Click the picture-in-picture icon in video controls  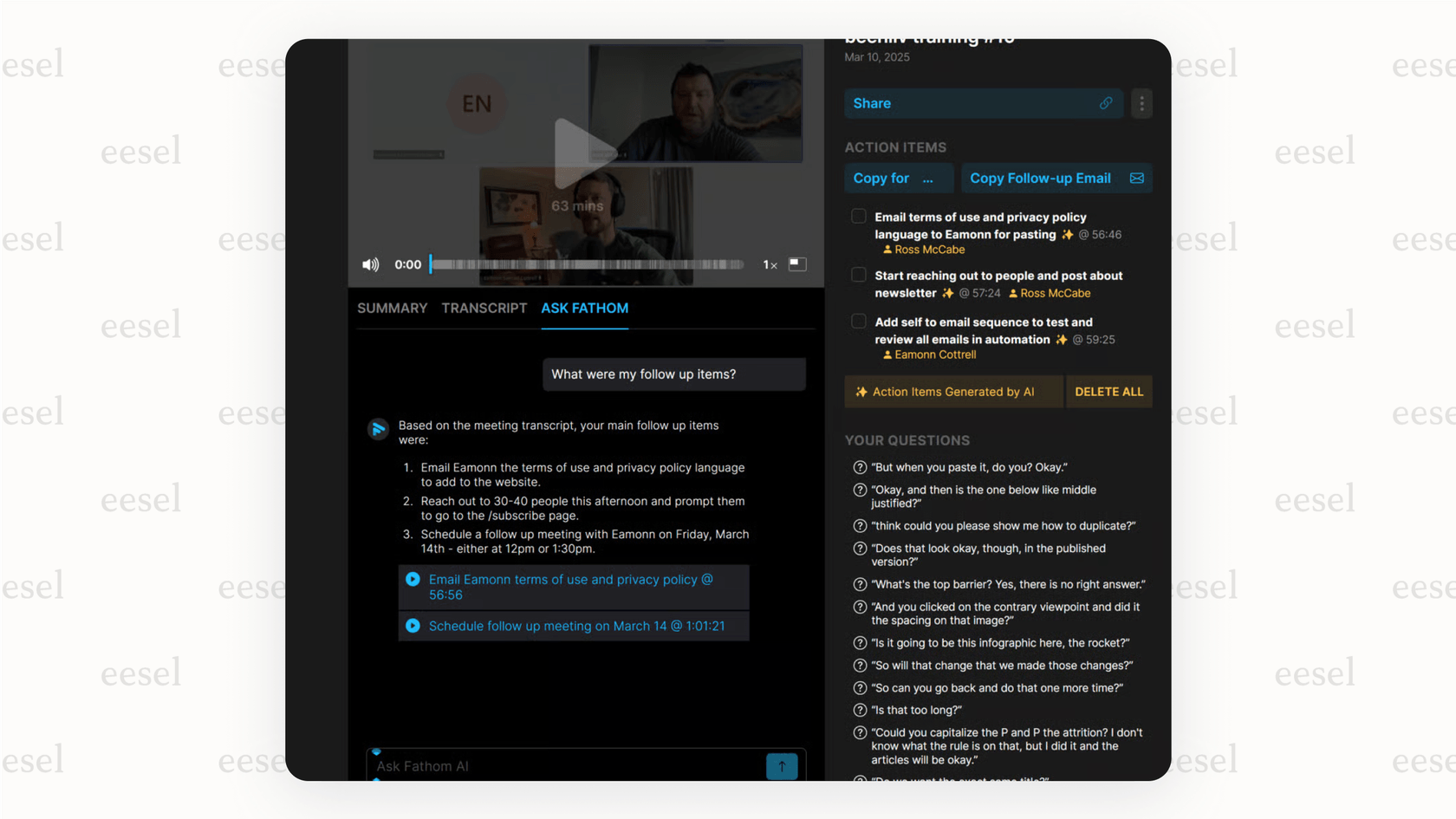[796, 264]
